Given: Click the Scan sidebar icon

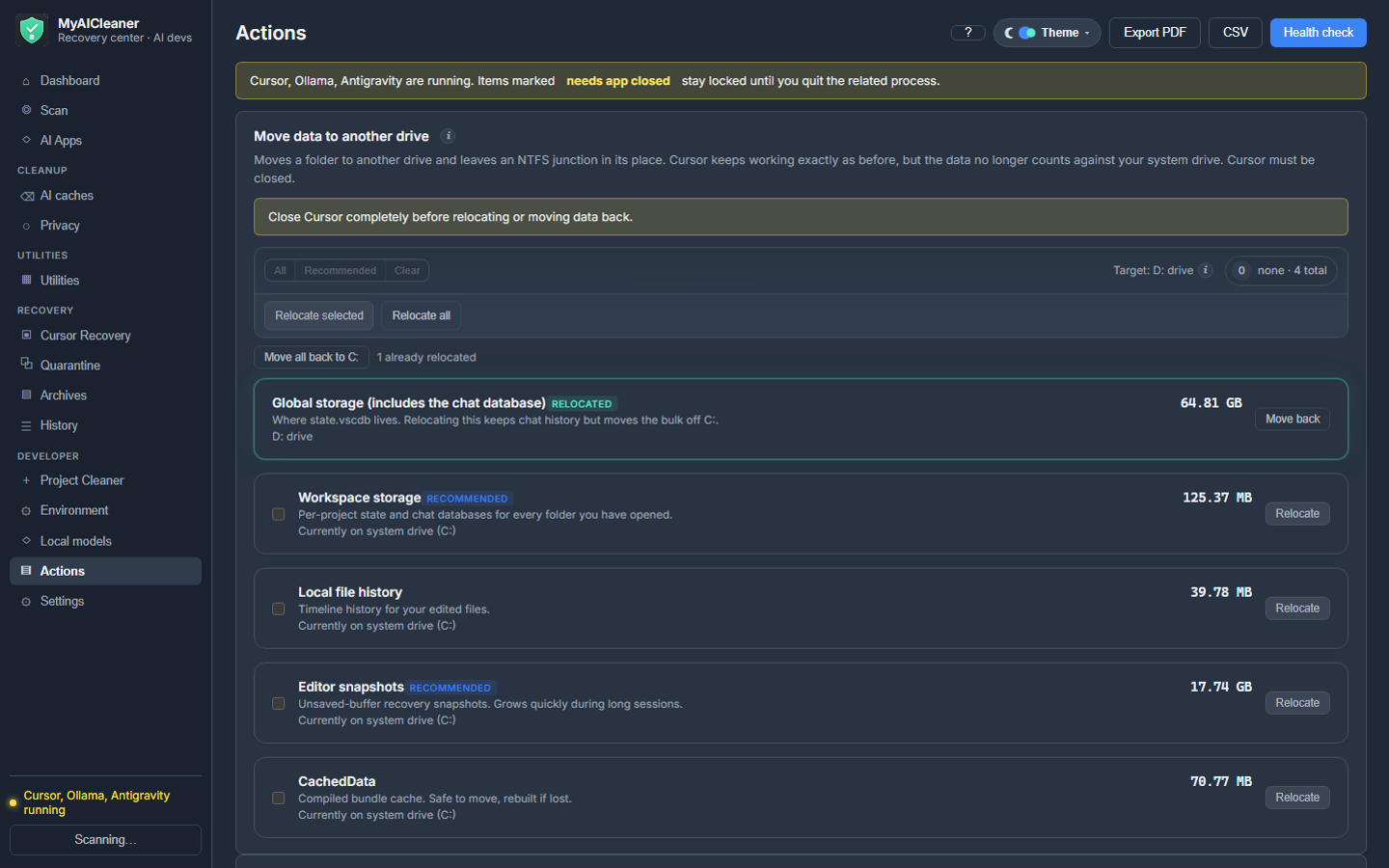Looking at the screenshot, I should click(26, 110).
